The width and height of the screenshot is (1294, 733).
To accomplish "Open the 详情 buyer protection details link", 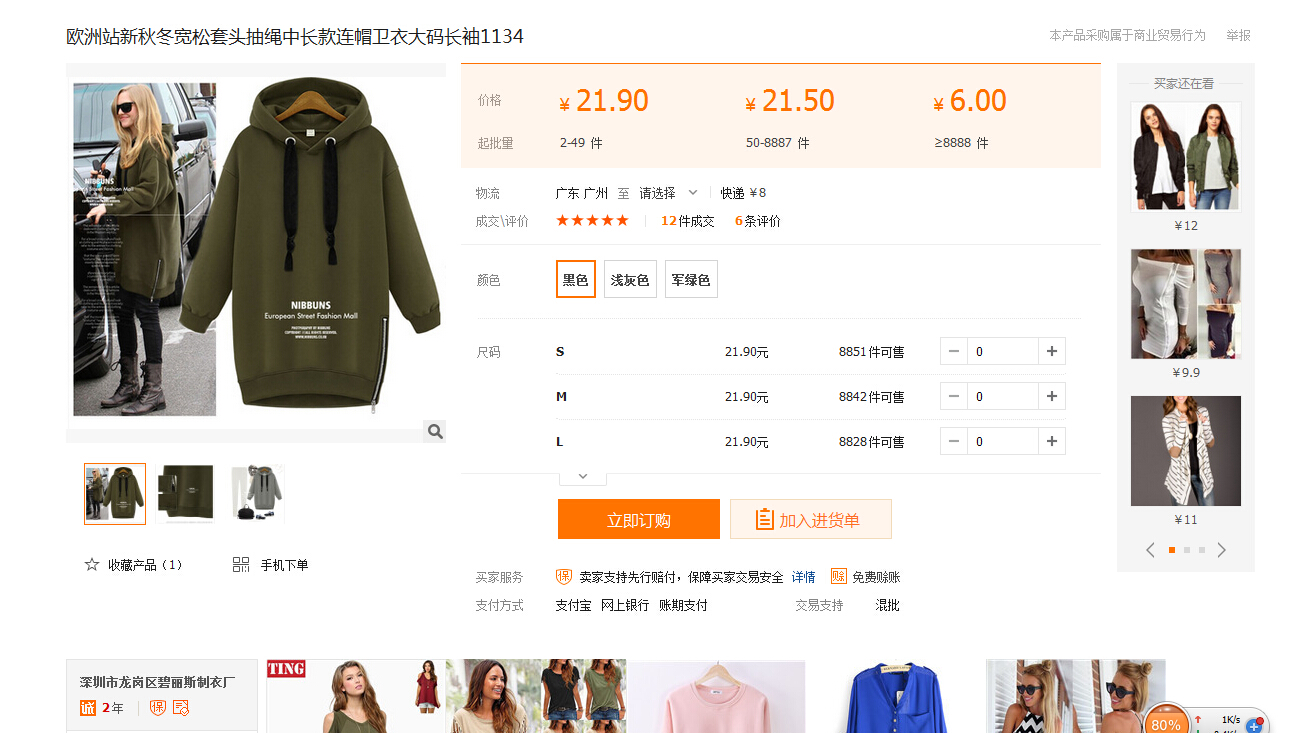I will (803, 577).
